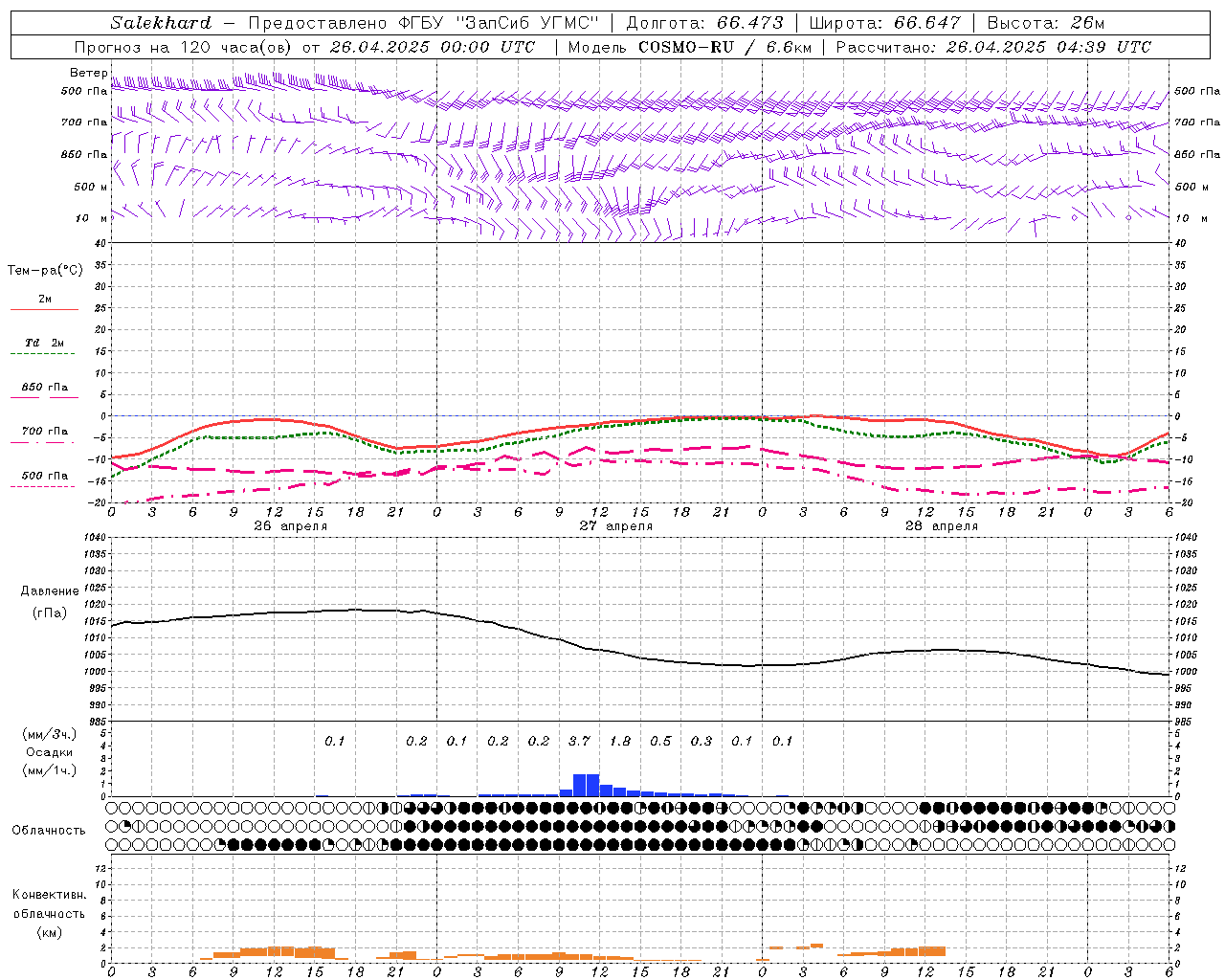
Task: Click the (гПа) unit label under Давление
Action: [50, 613]
